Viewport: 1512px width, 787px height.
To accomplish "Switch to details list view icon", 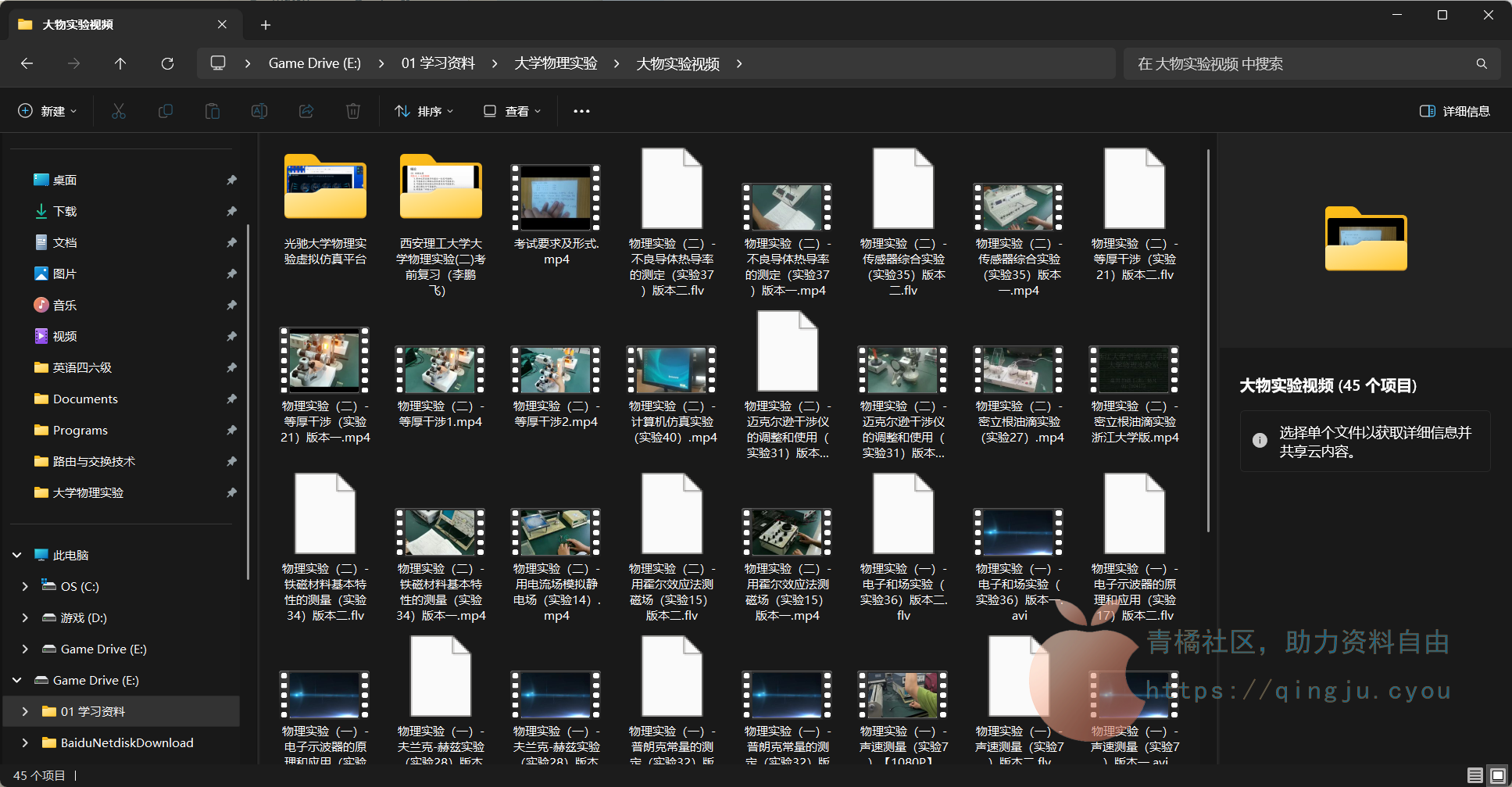I will (x=1474, y=775).
